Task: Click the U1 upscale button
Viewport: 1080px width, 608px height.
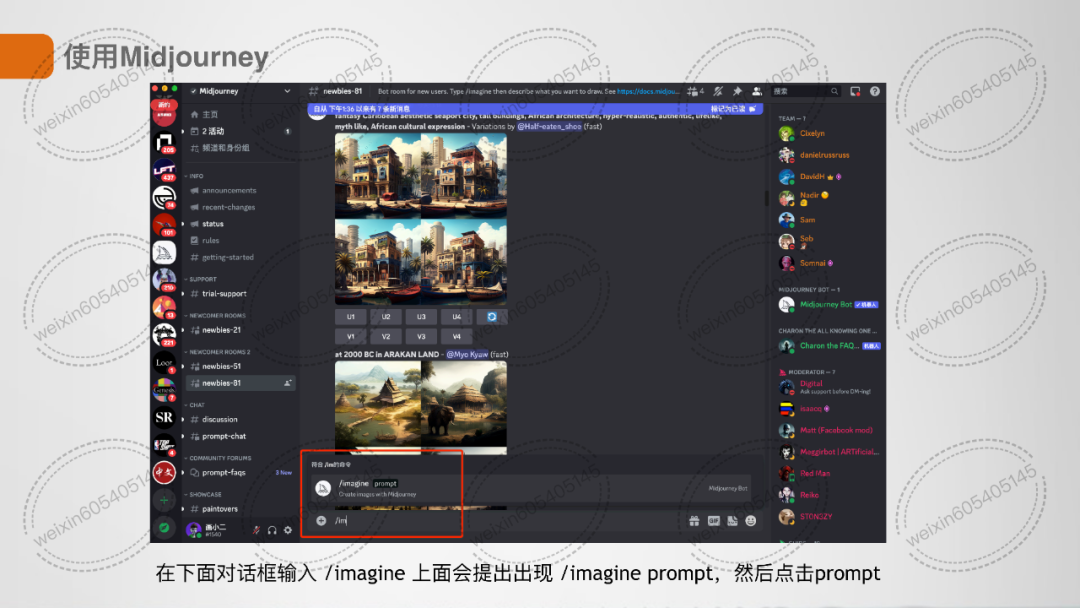Action: tap(351, 317)
